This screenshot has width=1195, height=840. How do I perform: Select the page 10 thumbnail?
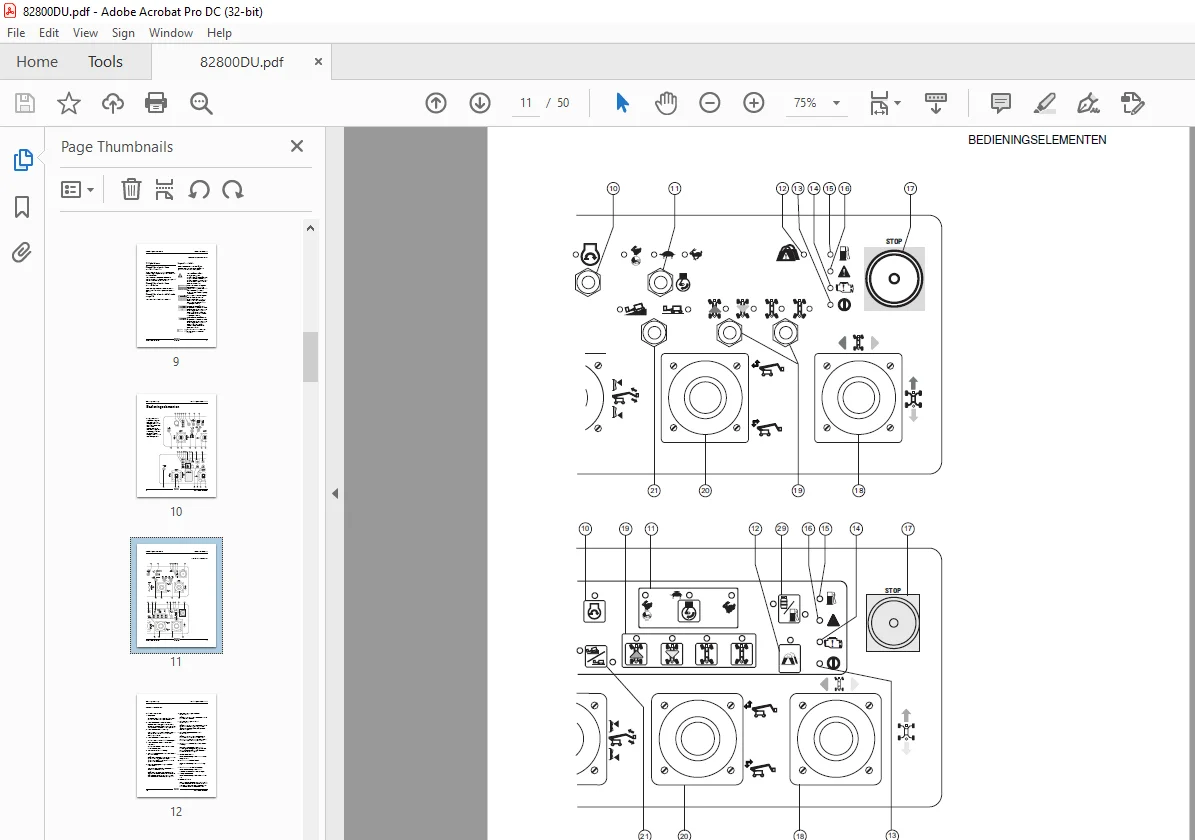click(x=176, y=446)
